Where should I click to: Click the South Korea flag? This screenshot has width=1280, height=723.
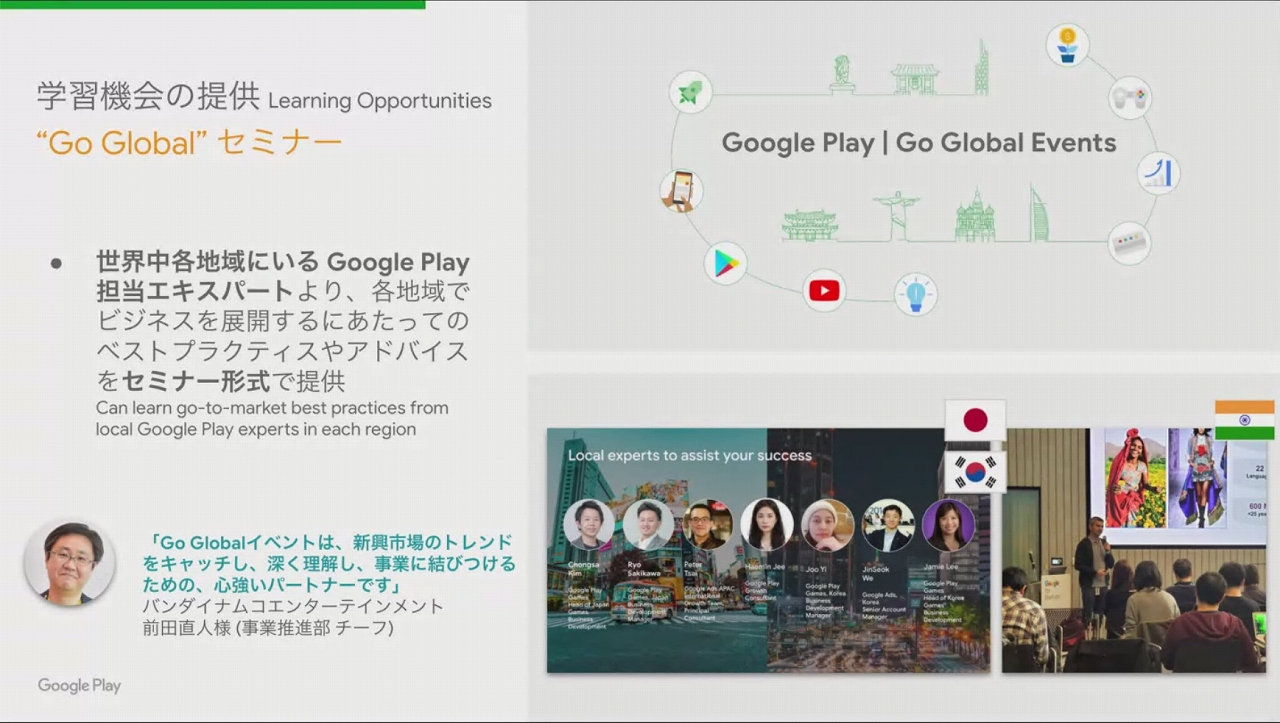tap(975, 471)
